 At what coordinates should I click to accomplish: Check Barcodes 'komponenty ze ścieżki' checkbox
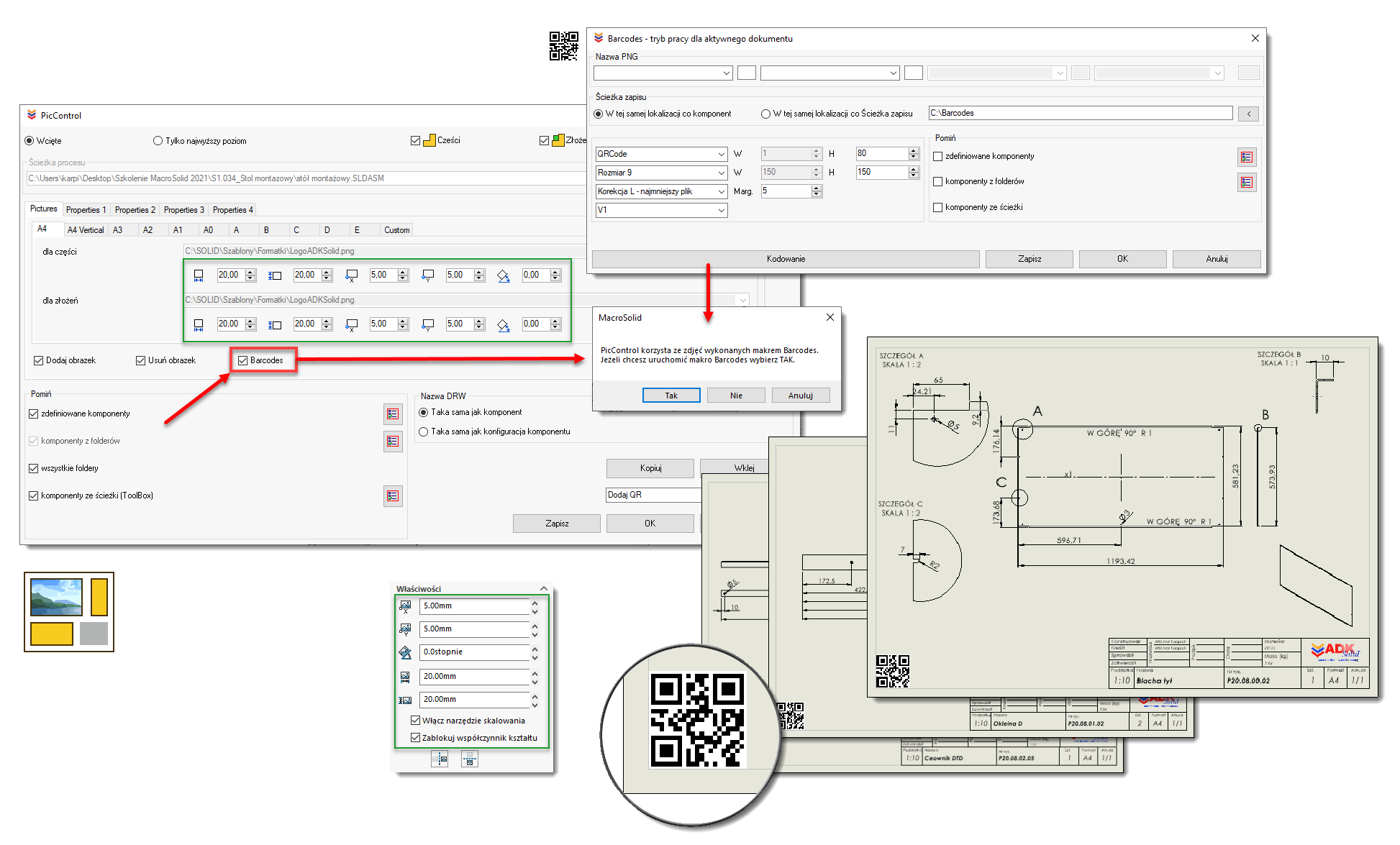pyautogui.click(x=938, y=207)
